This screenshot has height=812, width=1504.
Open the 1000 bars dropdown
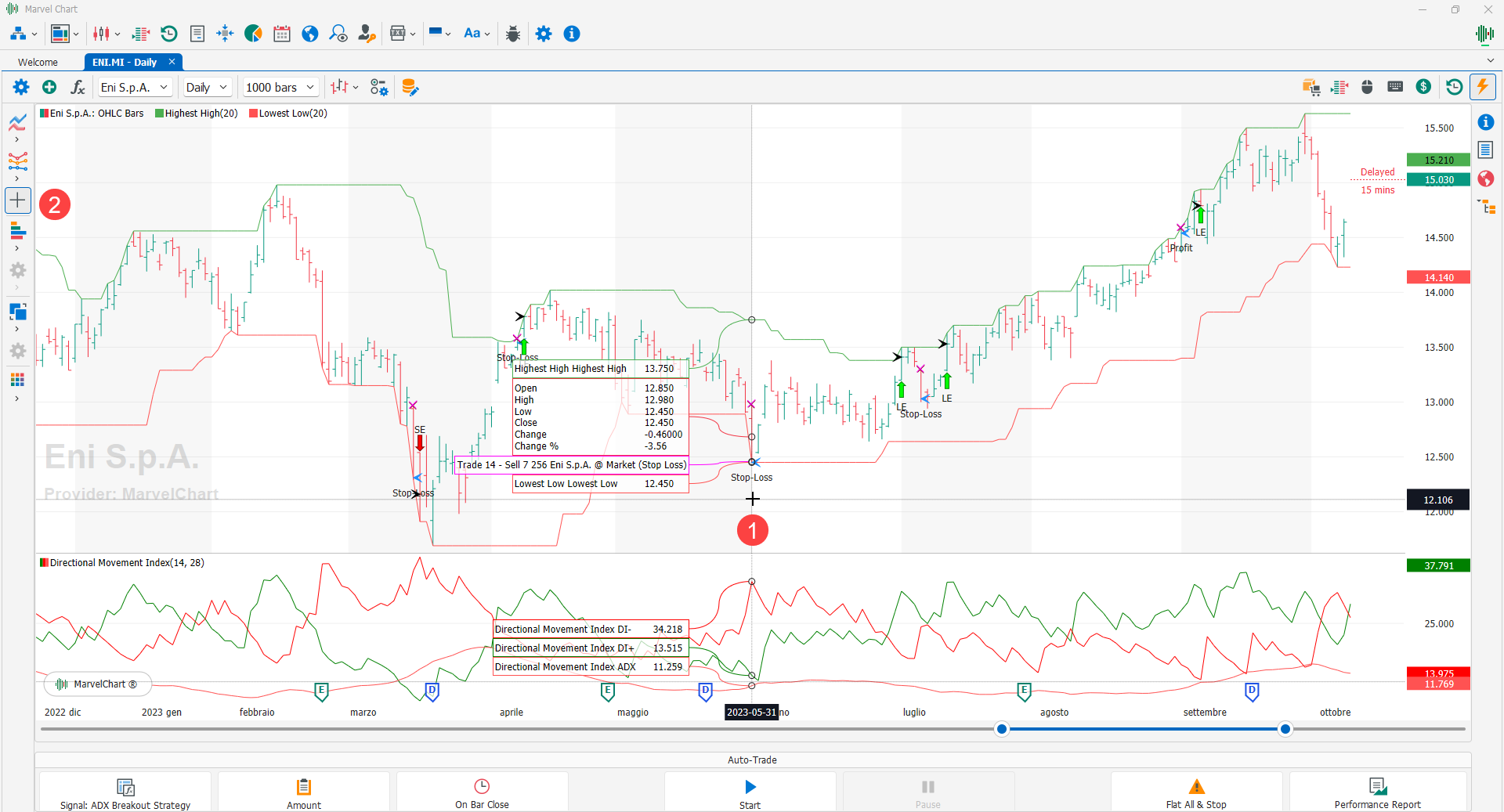[x=280, y=87]
